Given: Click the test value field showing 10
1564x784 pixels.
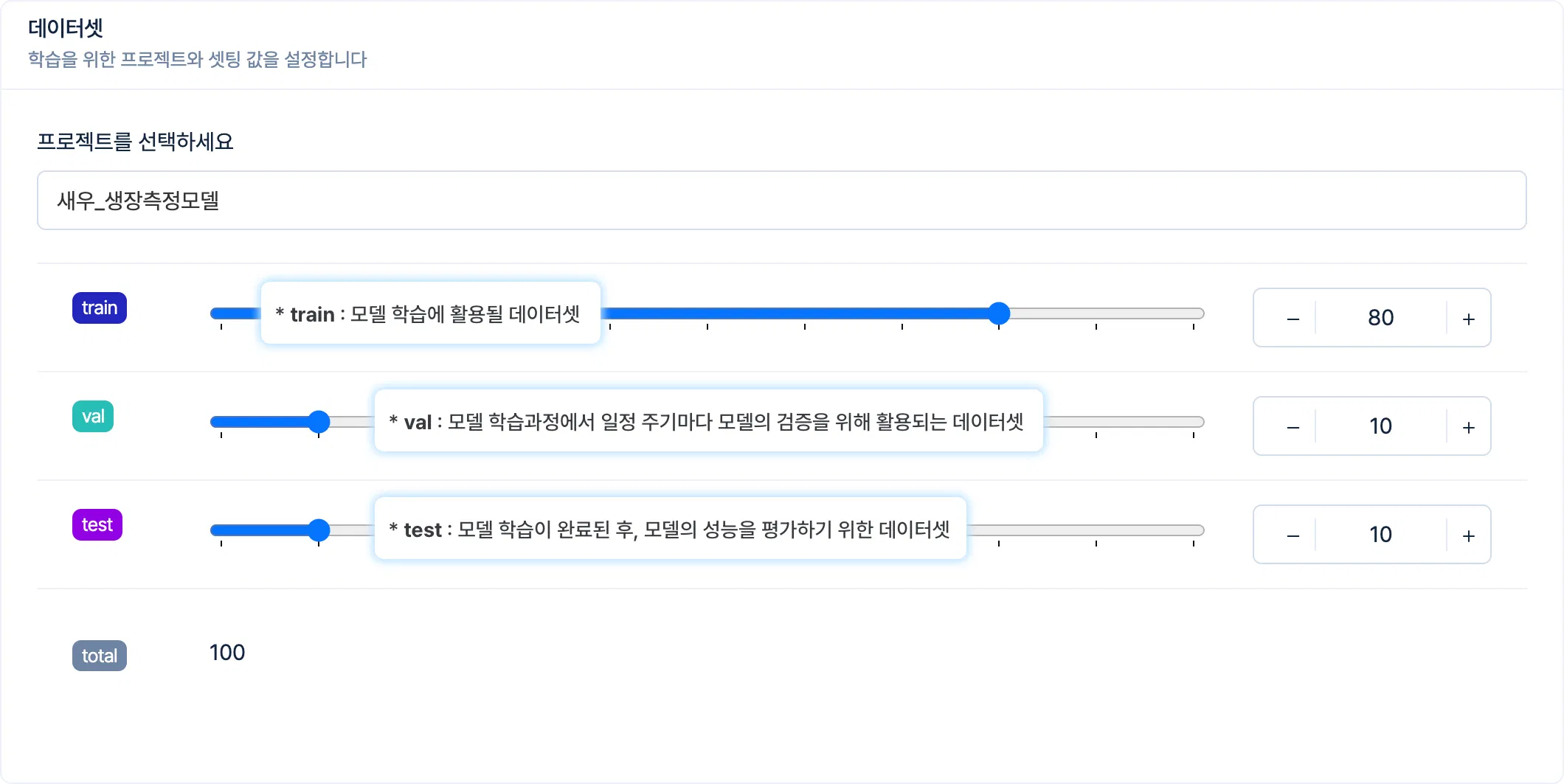Looking at the screenshot, I should (x=1380, y=535).
